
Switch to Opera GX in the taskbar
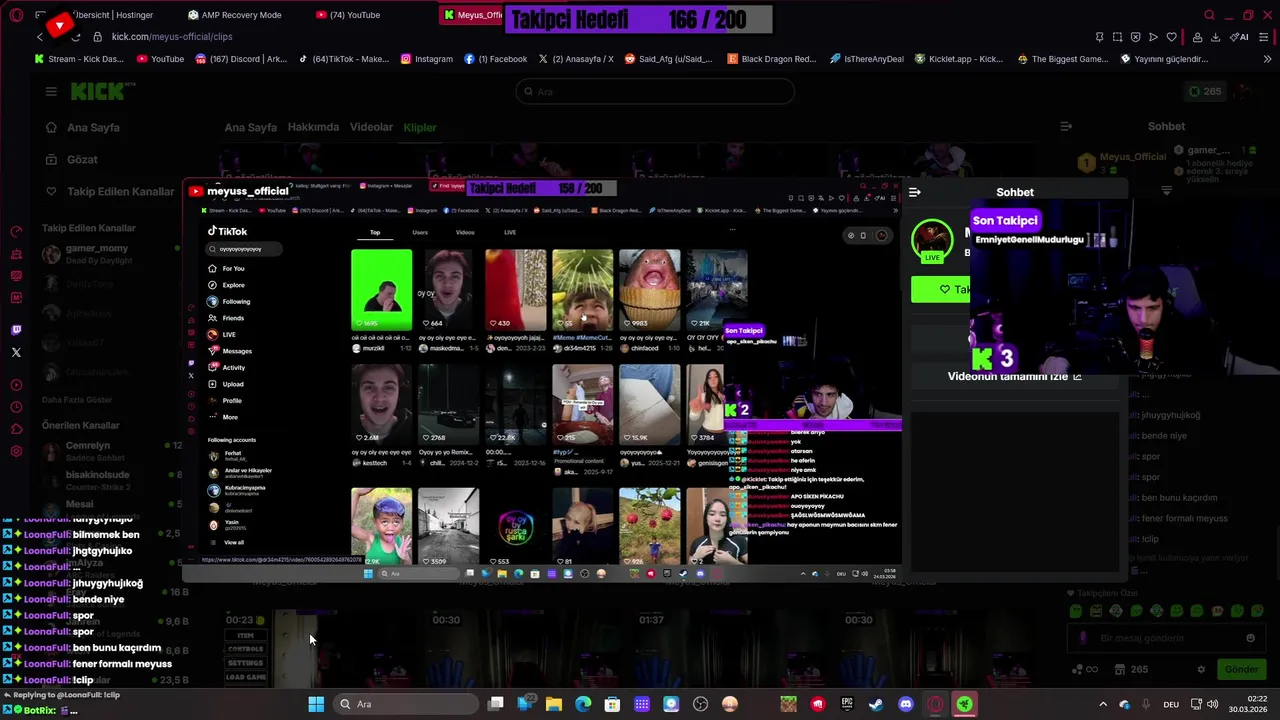935,704
